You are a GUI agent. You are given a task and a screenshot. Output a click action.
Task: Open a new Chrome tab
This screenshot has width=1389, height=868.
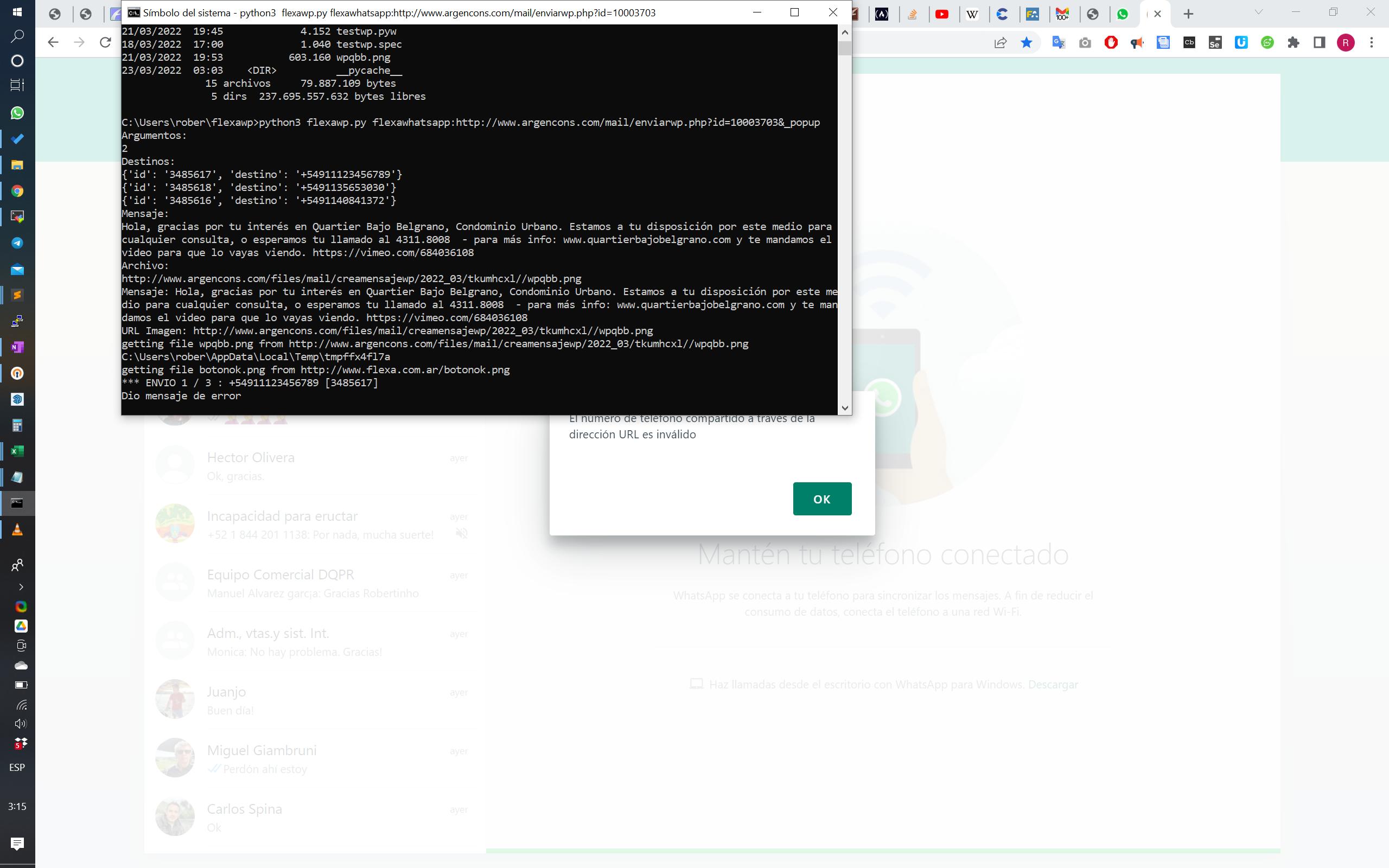click(x=1189, y=14)
